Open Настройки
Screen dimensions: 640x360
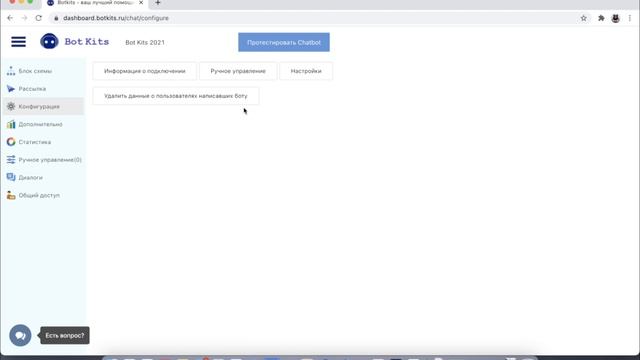click(306, 71)
